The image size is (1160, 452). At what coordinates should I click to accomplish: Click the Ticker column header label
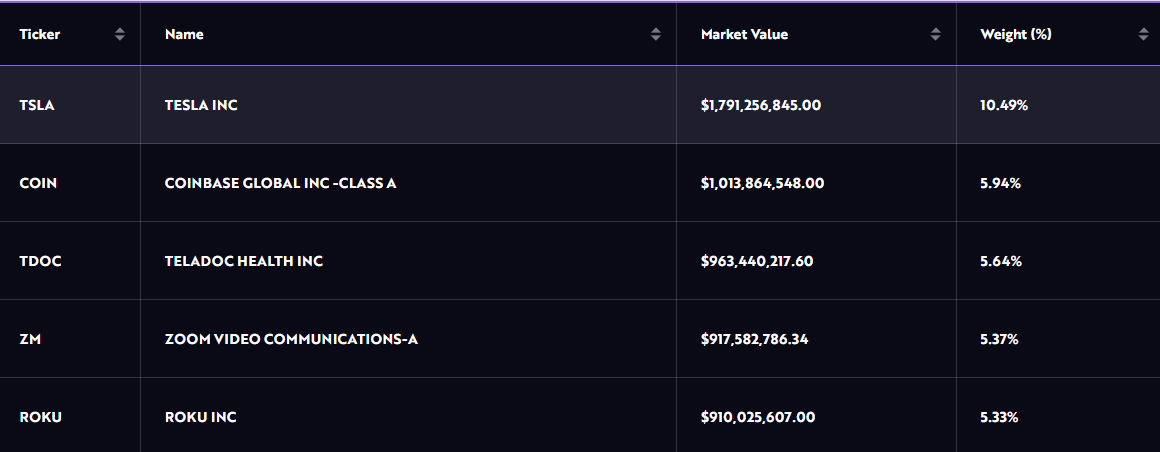tap(40, 34)
